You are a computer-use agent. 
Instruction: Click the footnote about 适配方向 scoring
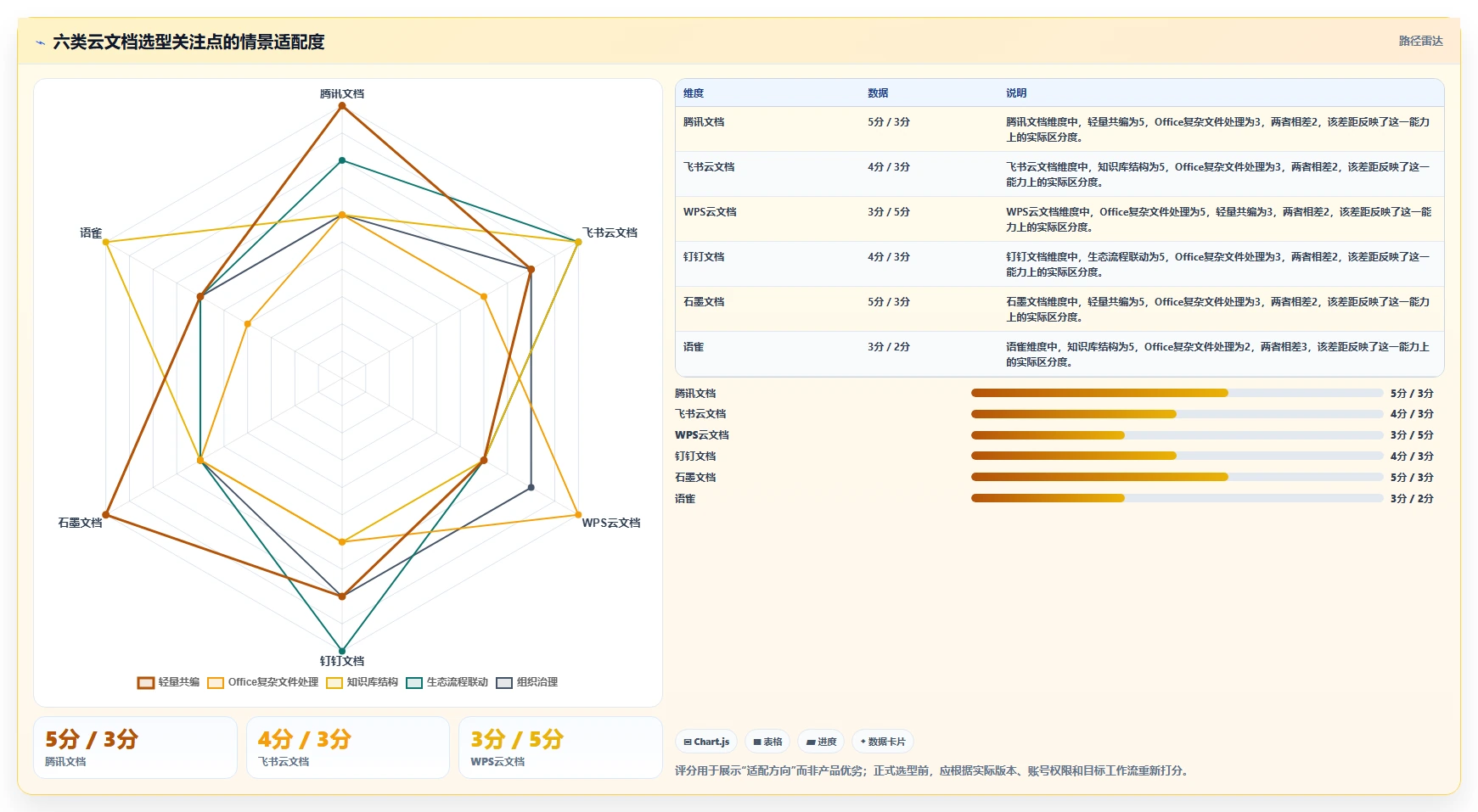tap(933, 771)
